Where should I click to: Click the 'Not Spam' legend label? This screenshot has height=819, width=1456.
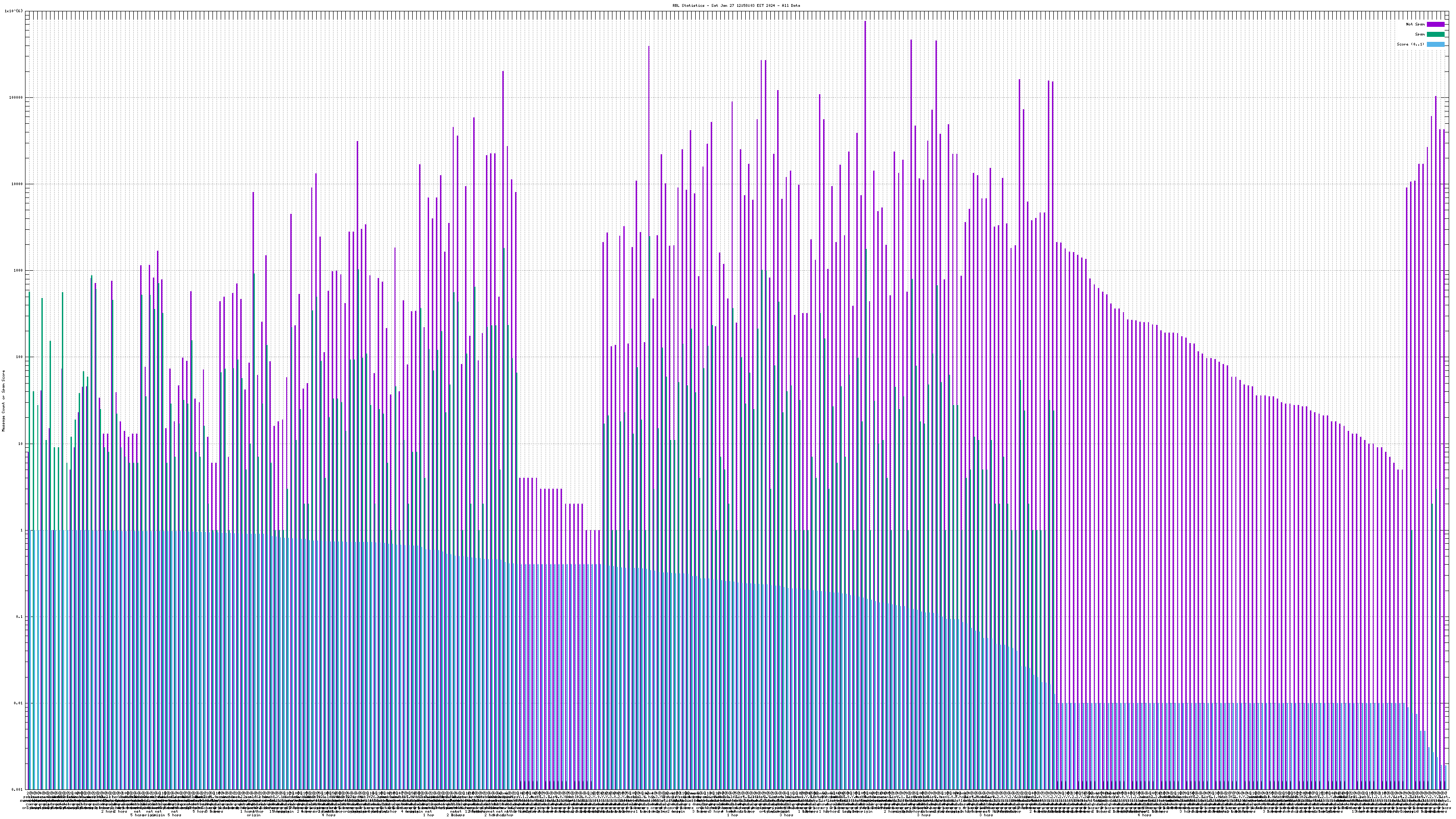click(x=1416, y=24)
